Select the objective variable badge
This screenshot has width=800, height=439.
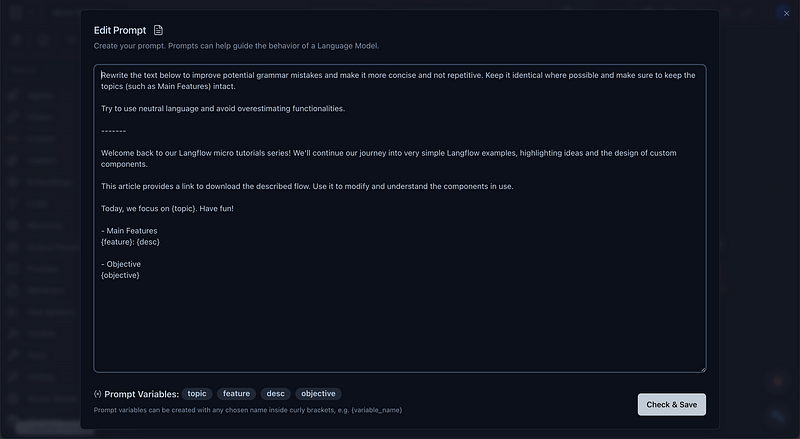(x=318, y=394)
